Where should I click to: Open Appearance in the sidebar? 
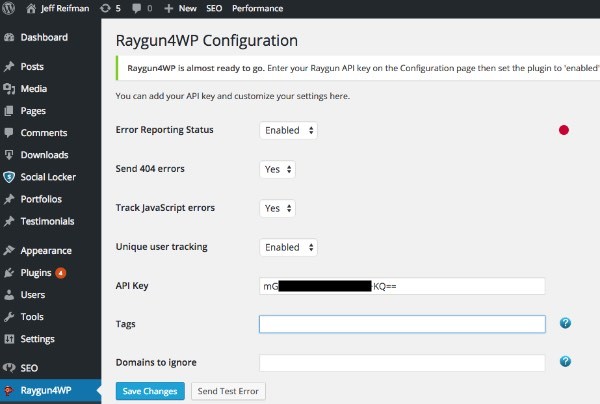pyautogui.click(x=46, y=251)
